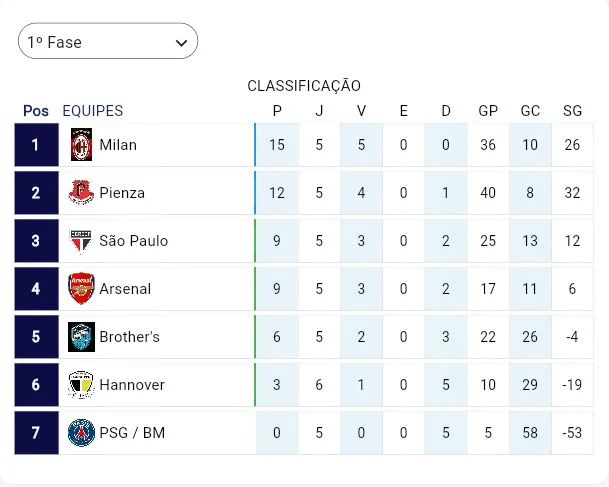Viewport: 609px width, 487px height.
Task: Click position badge number 7
Action: click(36, 433)
